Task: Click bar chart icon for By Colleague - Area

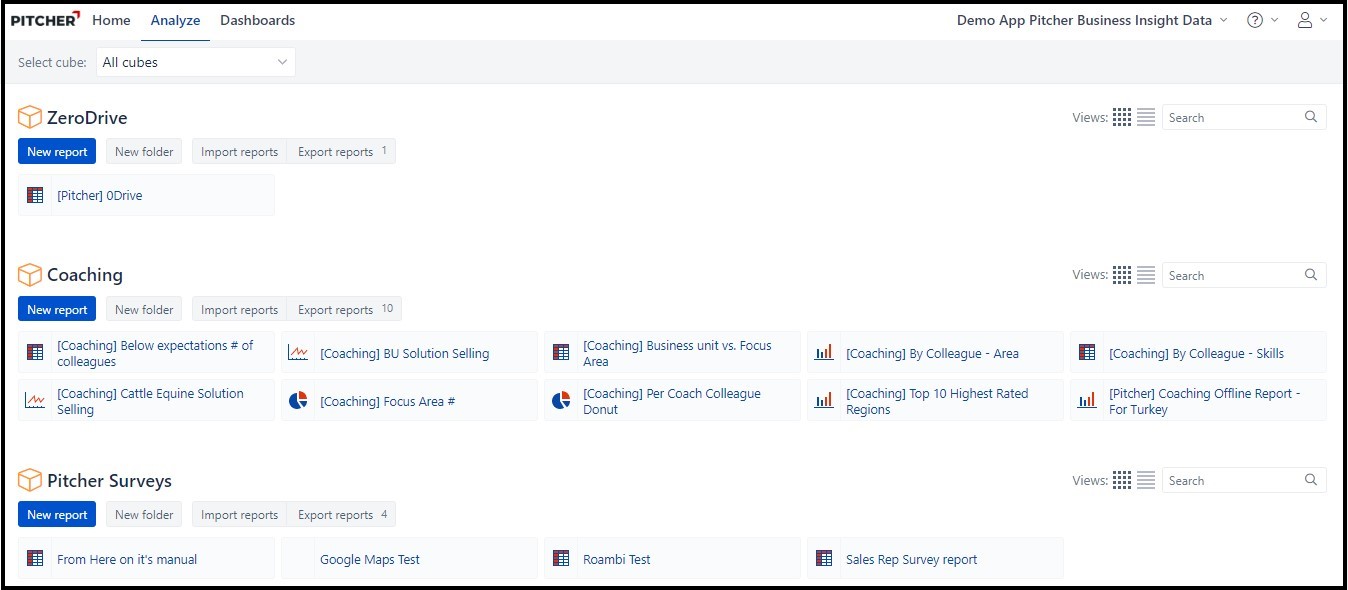Action: click(x=824, y=353)
